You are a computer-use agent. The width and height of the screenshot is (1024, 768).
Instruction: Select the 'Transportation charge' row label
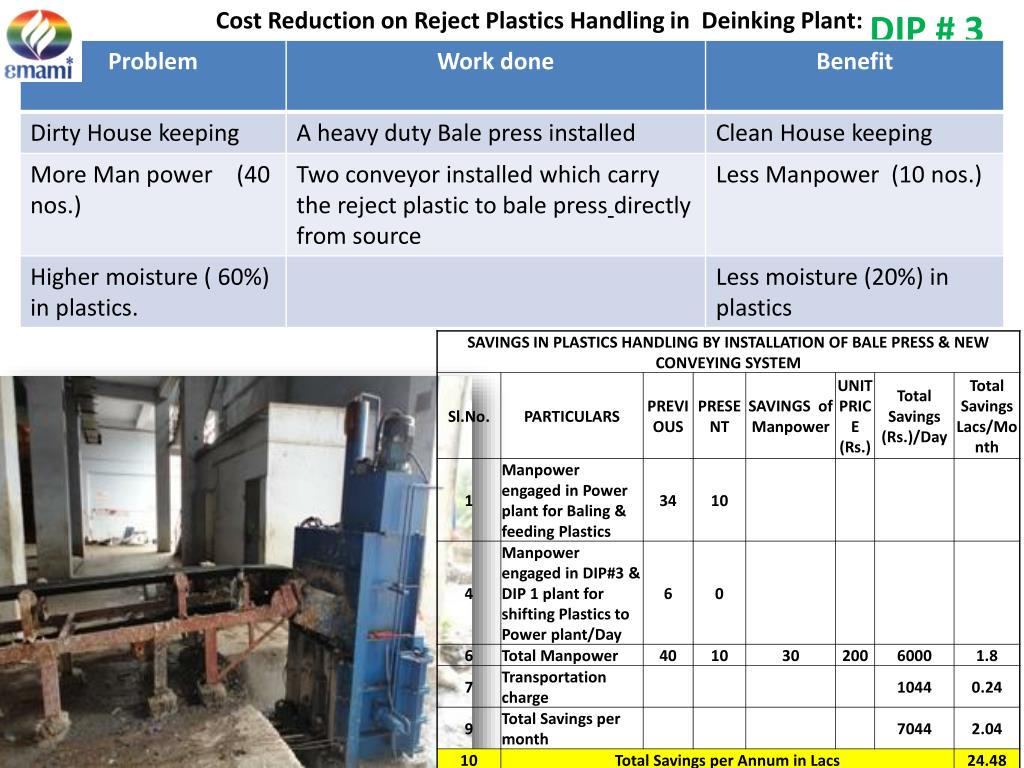click(x=554, y=687)
